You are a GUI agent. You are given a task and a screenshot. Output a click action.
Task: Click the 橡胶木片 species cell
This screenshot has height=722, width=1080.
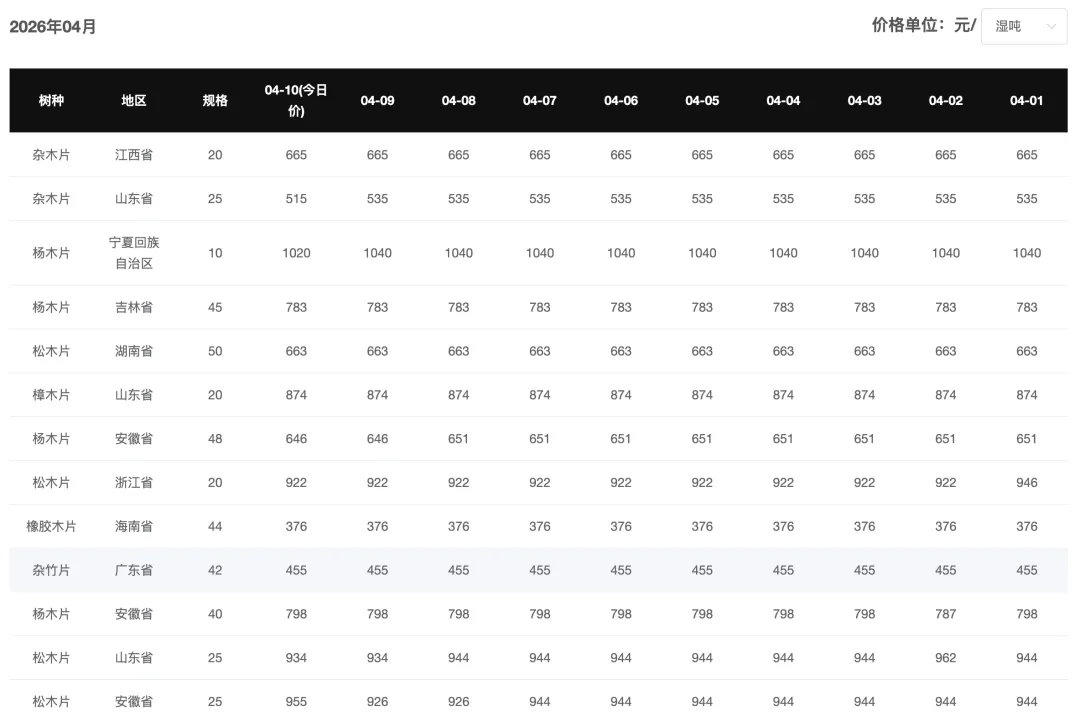tap(51, 526)
